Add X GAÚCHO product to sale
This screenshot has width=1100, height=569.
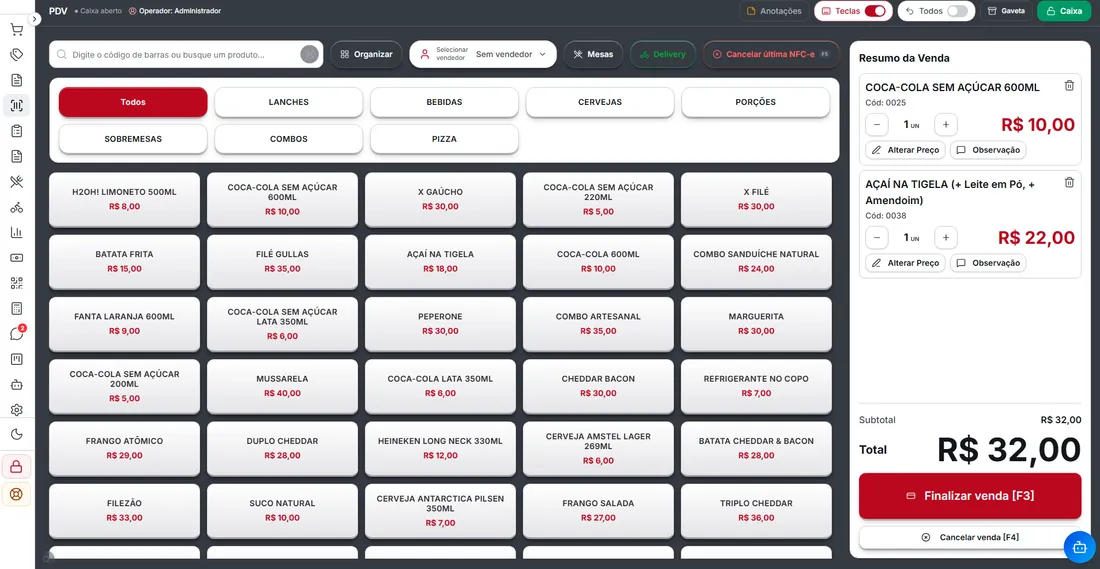pyautogui.click(x=441, y=200)
